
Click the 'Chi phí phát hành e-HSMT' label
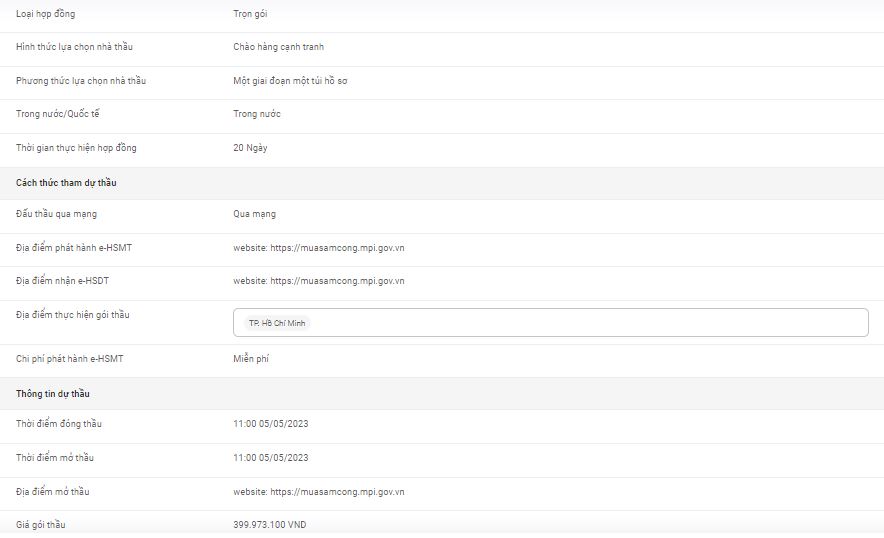69,359
